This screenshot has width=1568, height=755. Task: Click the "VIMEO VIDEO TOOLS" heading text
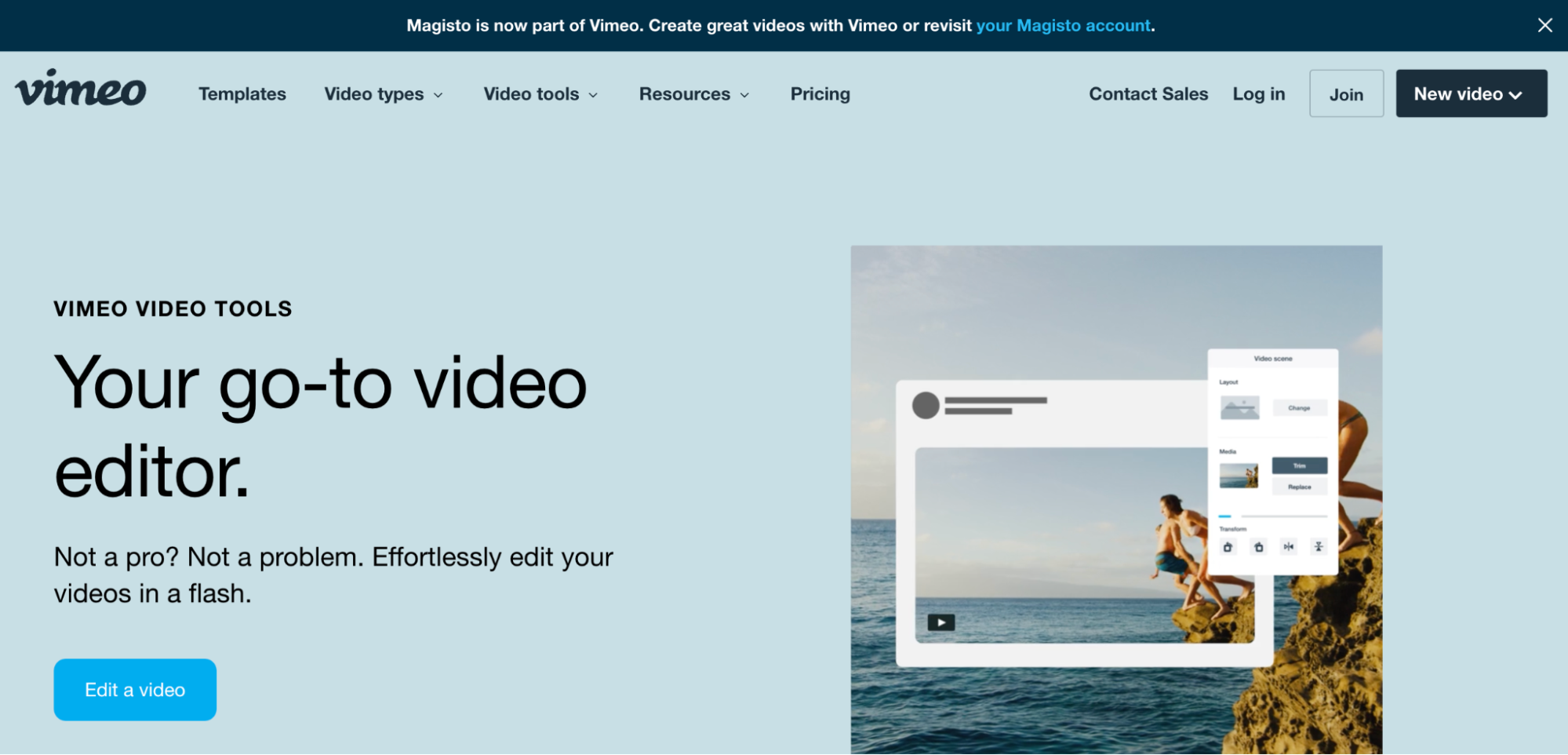[173, 309]
